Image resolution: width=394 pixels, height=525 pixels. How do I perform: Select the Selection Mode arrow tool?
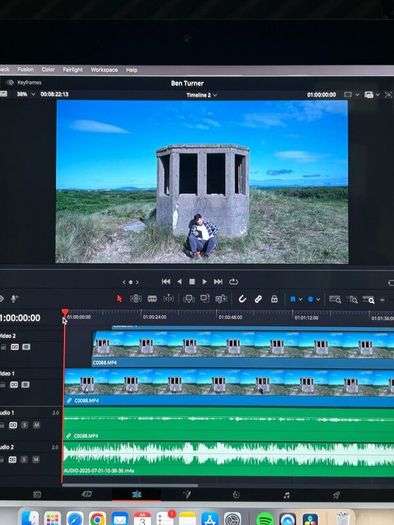[119, 299]
